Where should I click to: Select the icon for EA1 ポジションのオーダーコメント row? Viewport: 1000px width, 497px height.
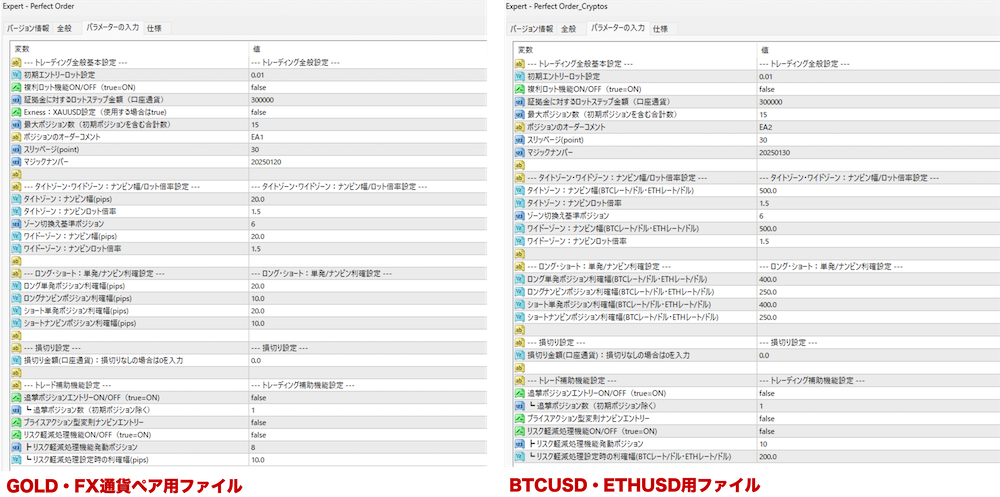point(16,137)
